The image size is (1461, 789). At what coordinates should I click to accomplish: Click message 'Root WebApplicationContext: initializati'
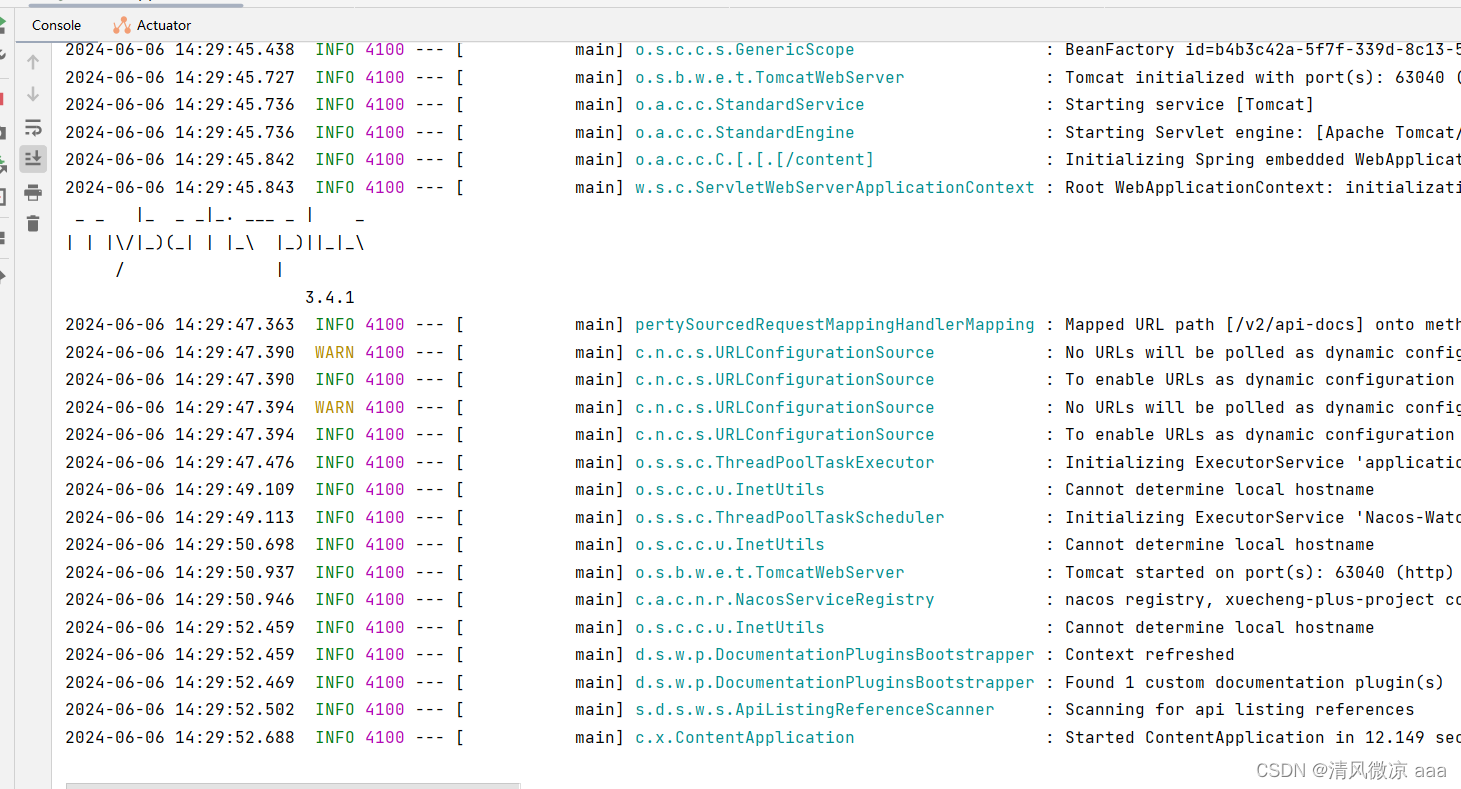point(1263,187)
